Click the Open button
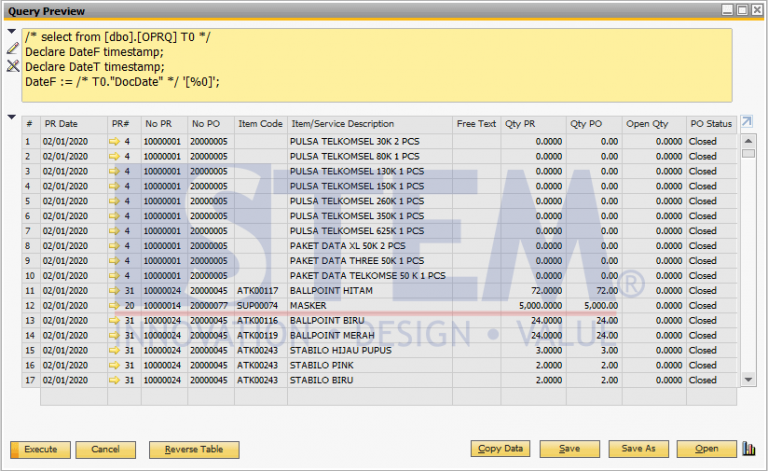 tap(706, 448)
